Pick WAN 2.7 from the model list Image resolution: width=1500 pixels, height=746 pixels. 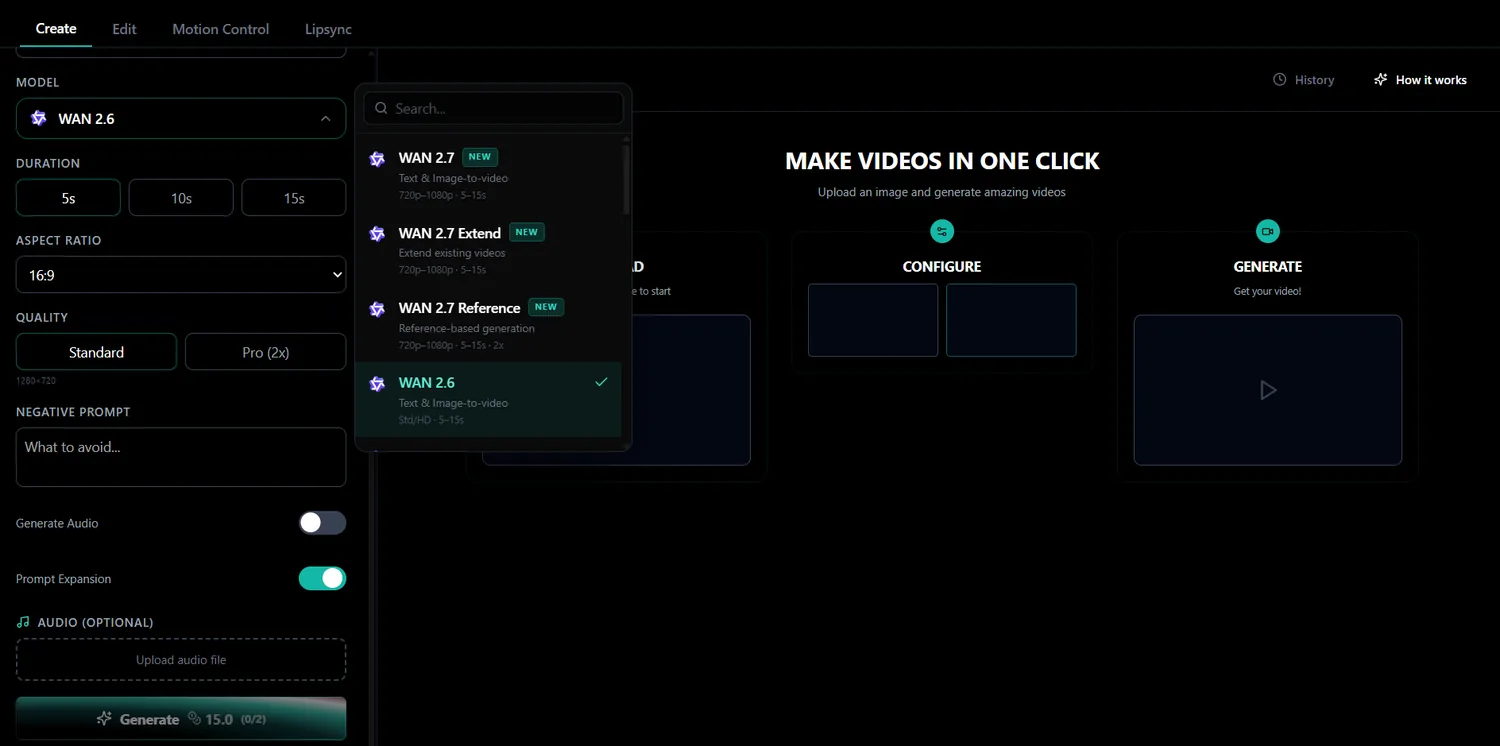click(488, 174)
